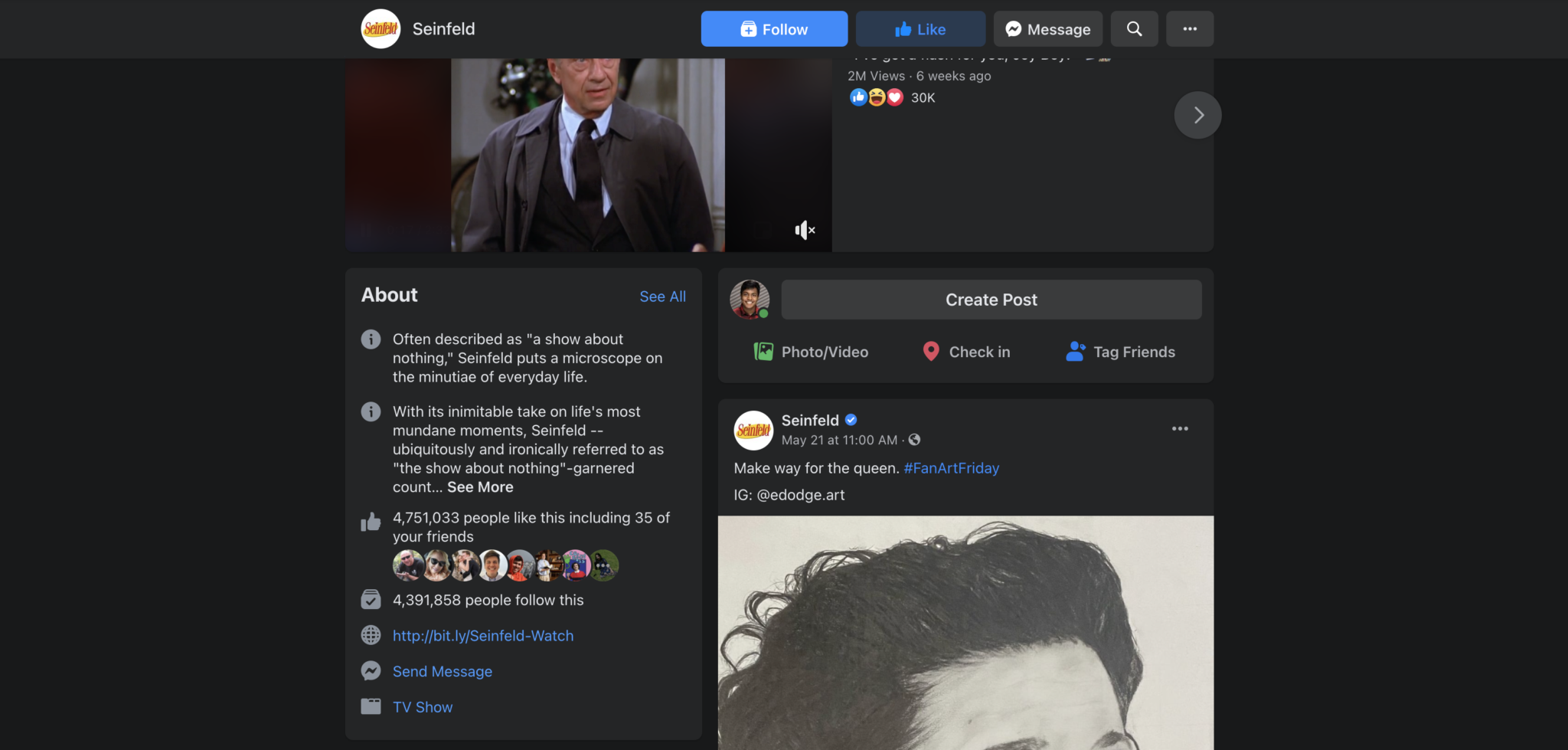Viewport: 1568px width, 750px height.
Task: Open the page options three-dots menu
Action: click(x=1189, y=29)
